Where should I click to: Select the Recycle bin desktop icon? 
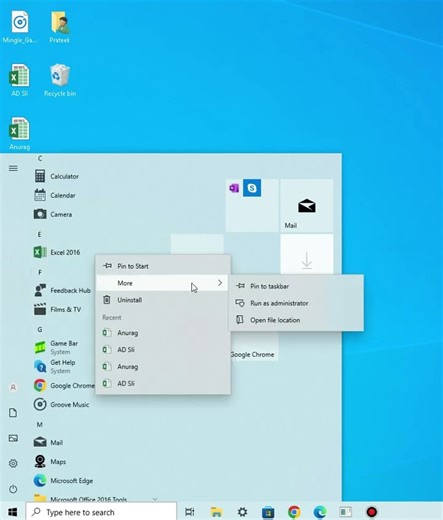click(60, 80)
